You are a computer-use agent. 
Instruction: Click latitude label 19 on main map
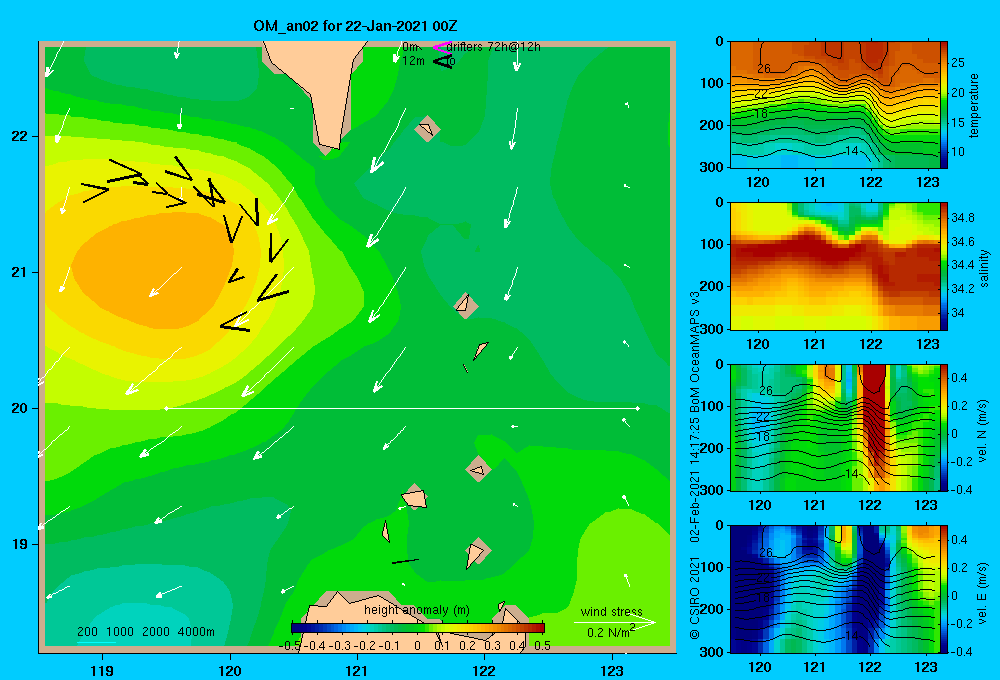coord(20,544)
